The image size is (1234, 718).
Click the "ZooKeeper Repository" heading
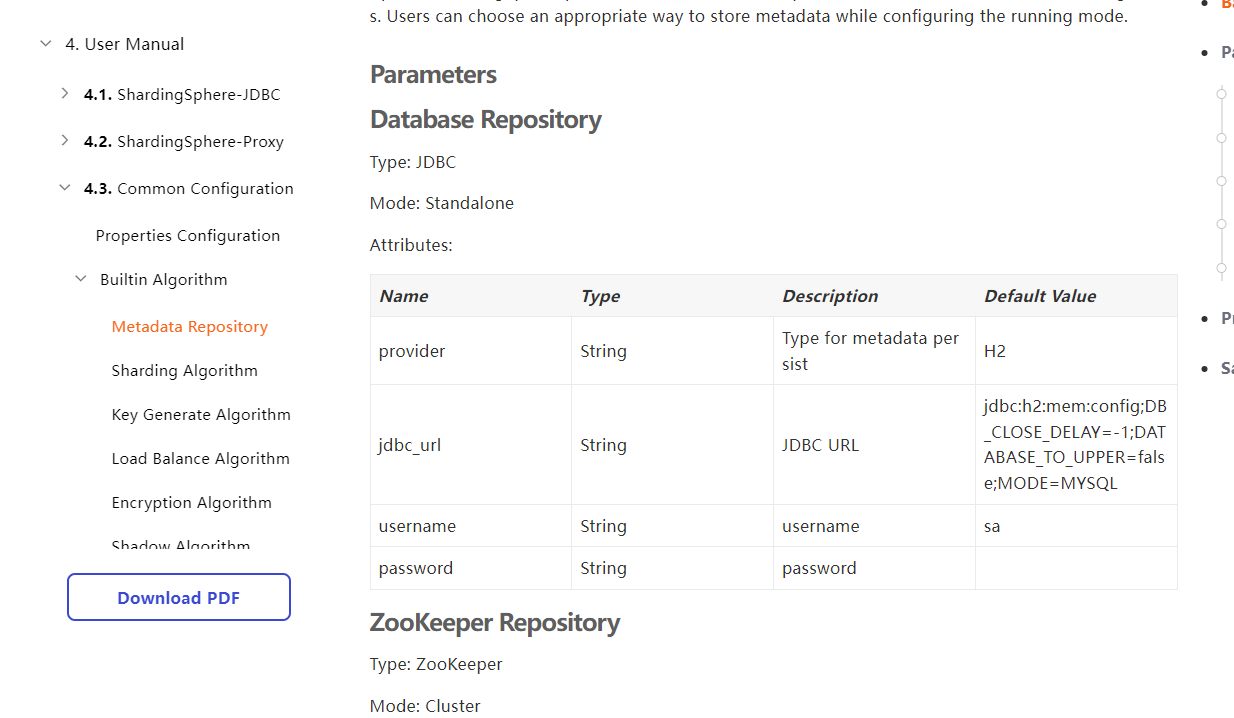coord(494,622)
